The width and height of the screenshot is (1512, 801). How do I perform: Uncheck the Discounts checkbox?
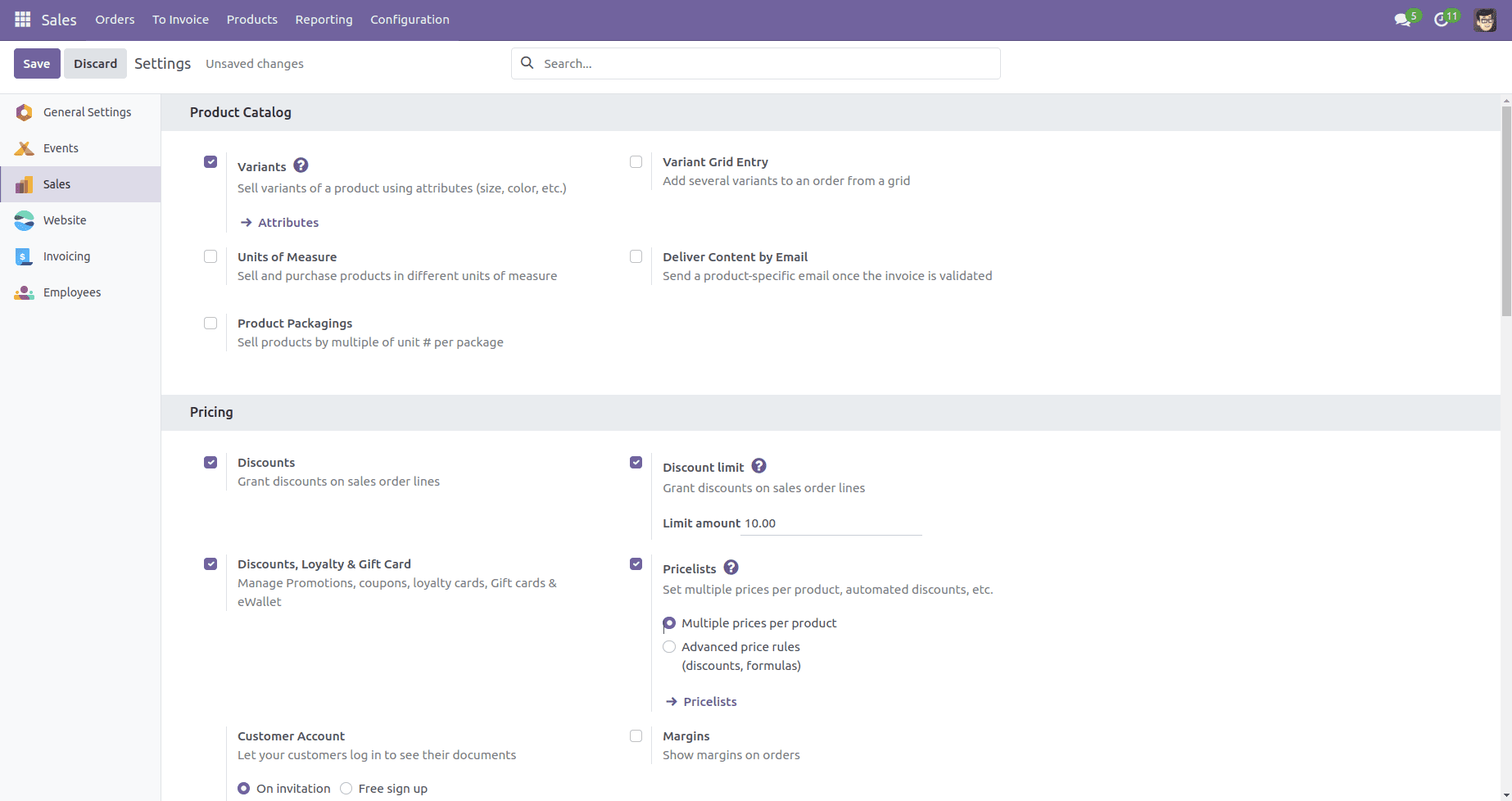tap(211, 463)
